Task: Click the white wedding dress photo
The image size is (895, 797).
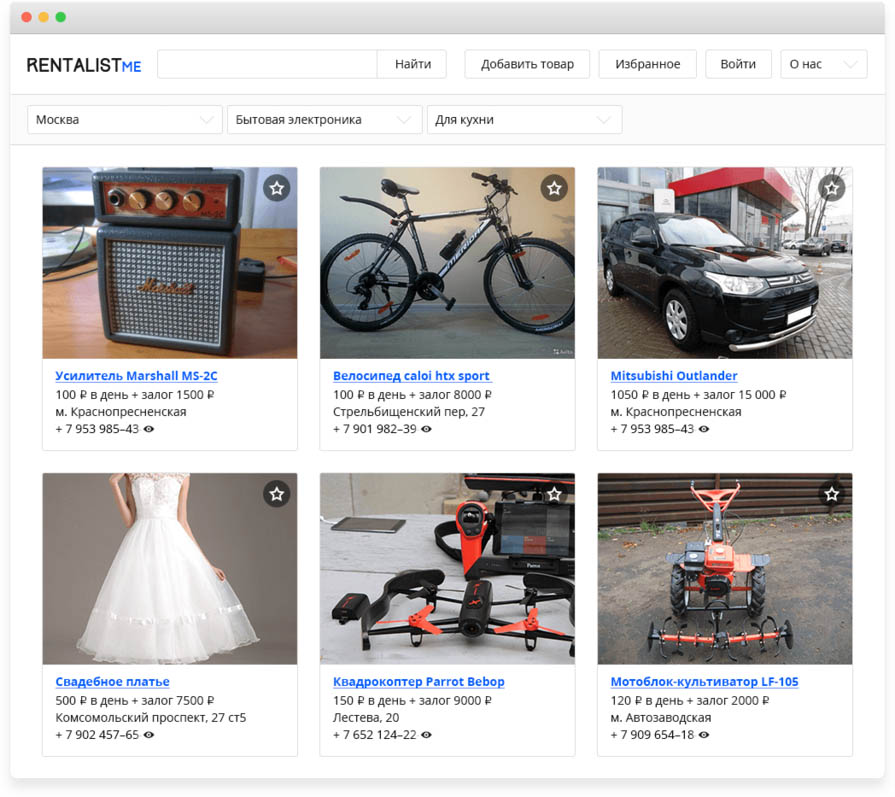Action: coord(170,569)
